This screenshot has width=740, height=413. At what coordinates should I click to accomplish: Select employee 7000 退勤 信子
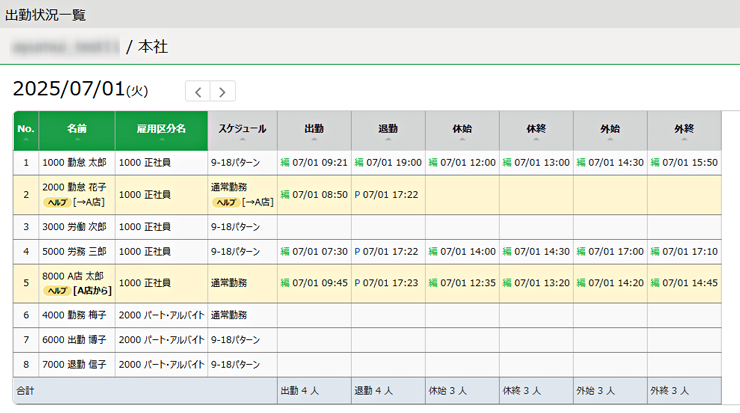click(75, 365)
